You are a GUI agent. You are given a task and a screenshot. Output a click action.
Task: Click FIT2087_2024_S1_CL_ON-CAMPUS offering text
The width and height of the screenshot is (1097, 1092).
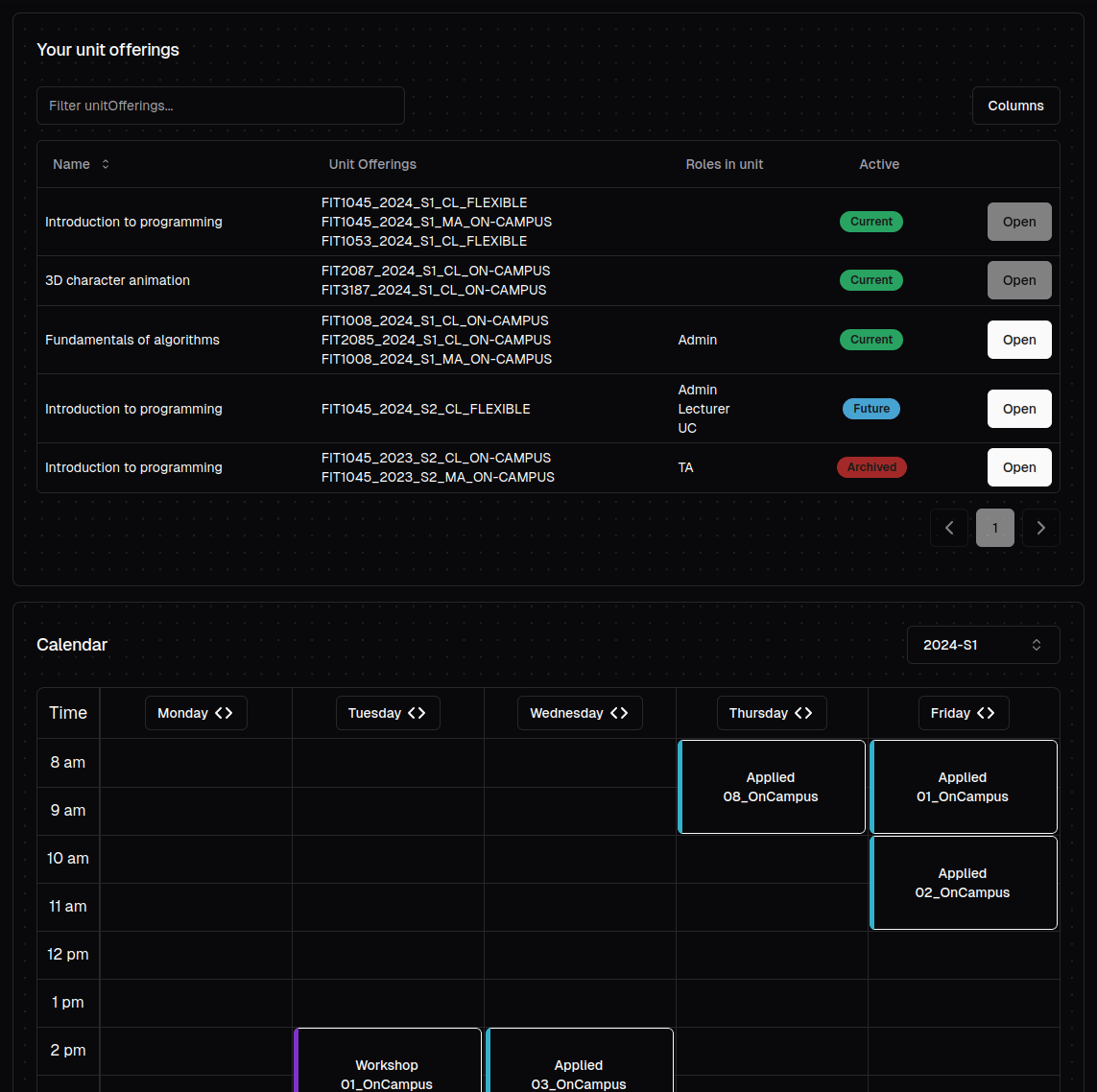click(x=436, y=271)
